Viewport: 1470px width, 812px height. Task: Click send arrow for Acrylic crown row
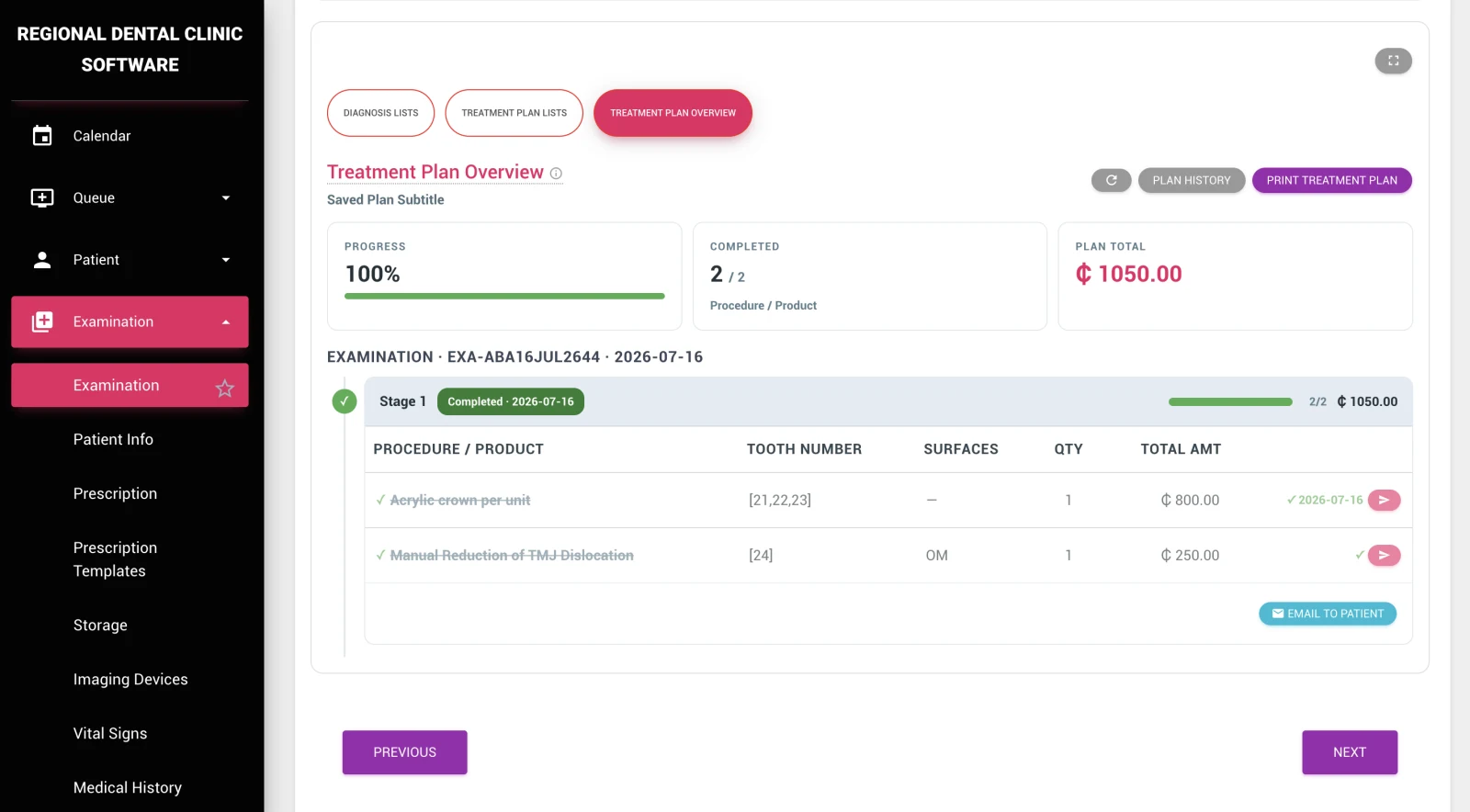(1384, 500)
